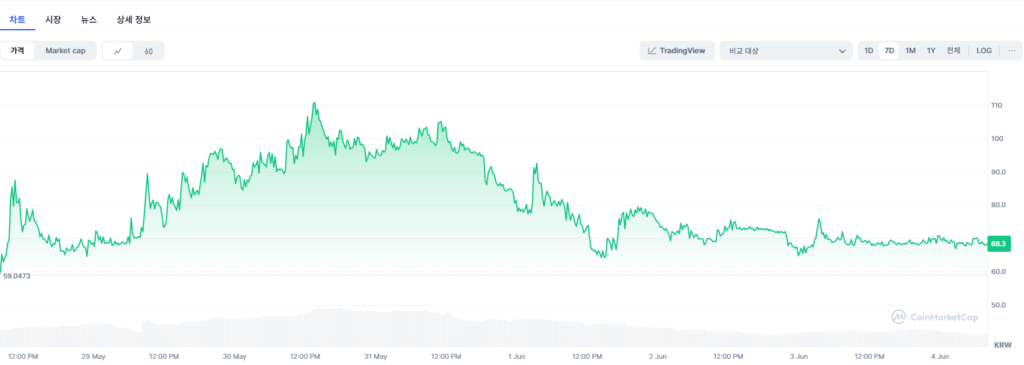
Task: Click the KRW currency label
Action: tap(1002, 345)
